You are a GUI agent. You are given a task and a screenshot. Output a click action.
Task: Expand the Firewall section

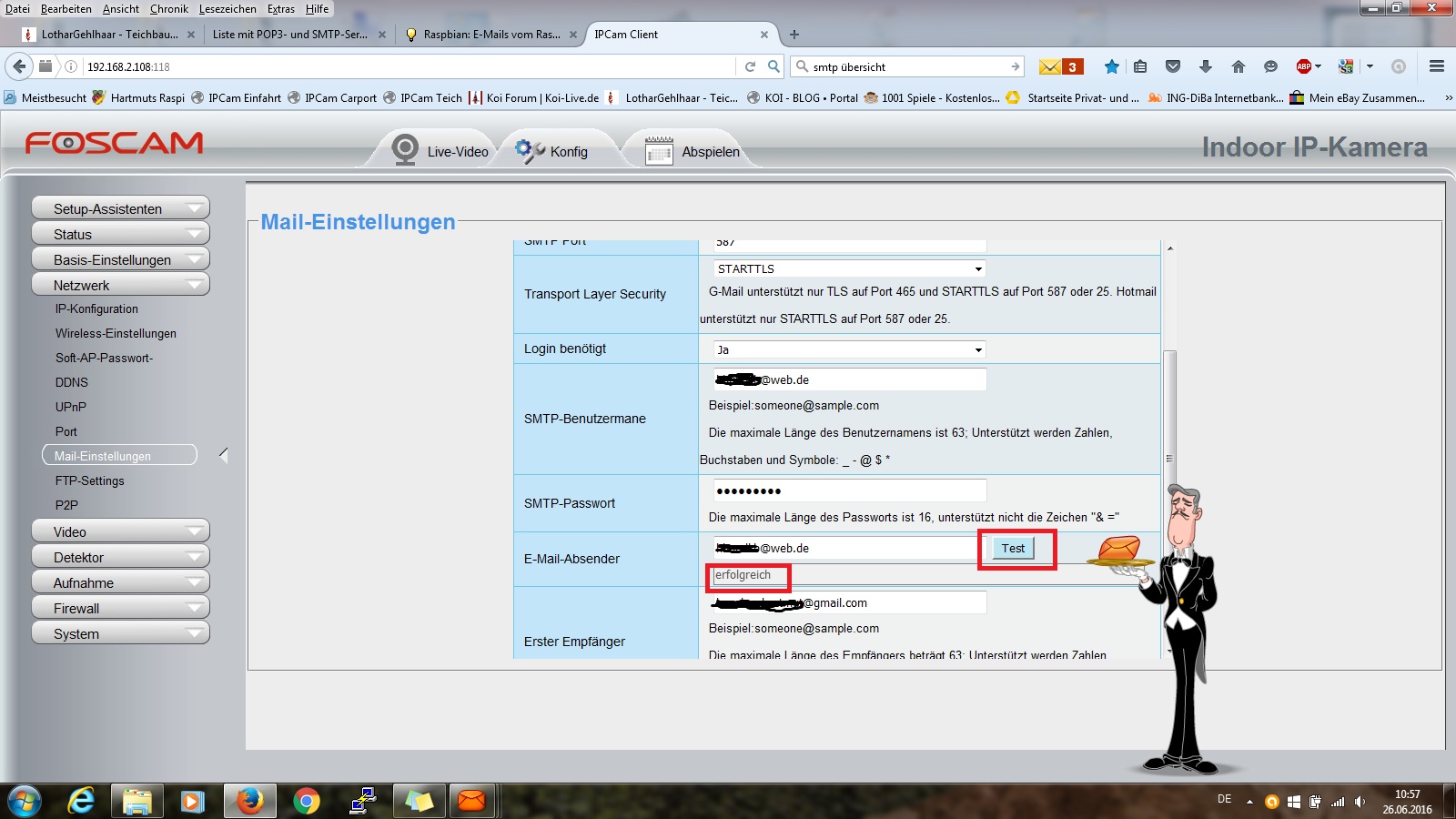click(x=120, y=608)
